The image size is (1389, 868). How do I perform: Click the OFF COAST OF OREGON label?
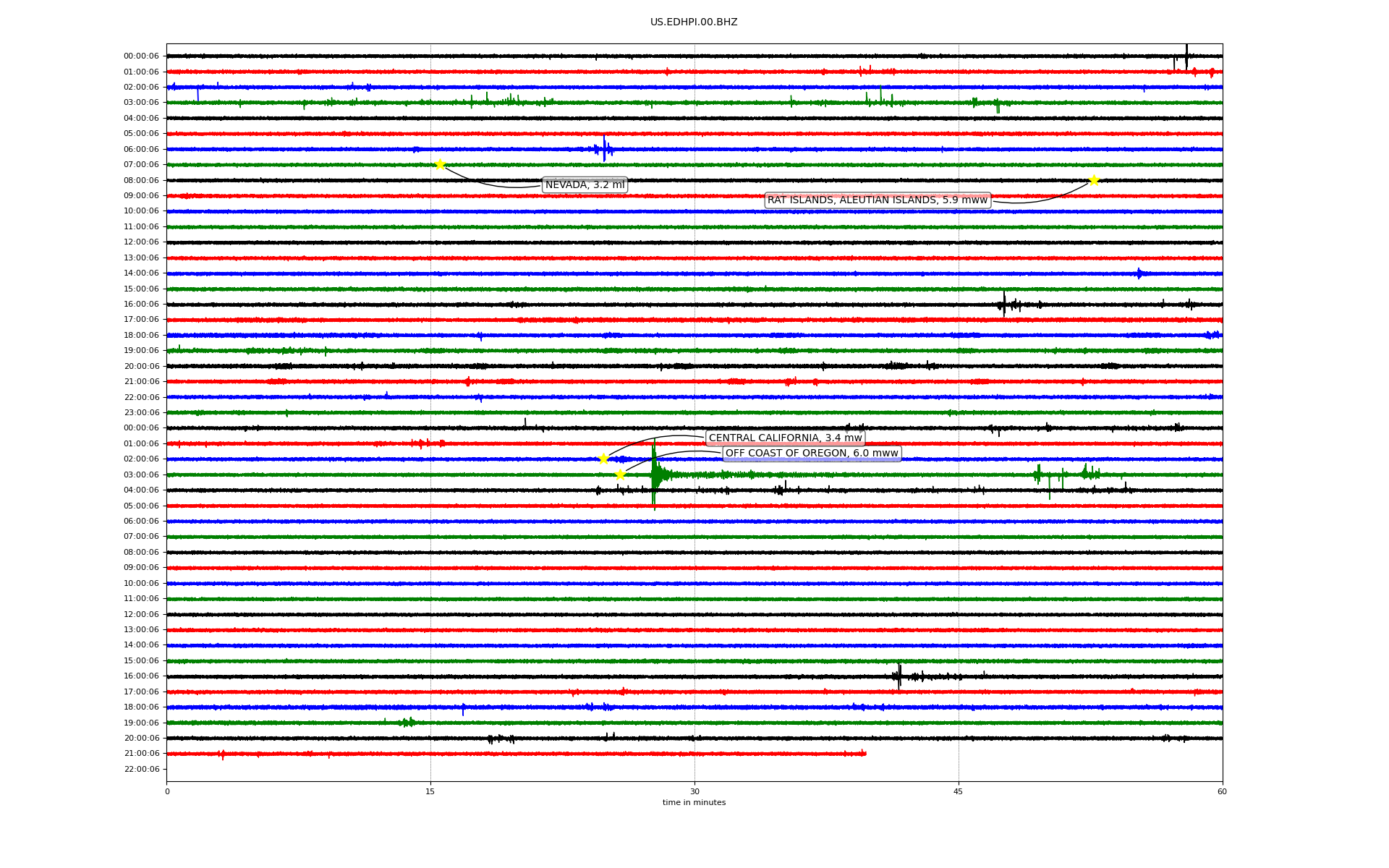[x=812, y=454]
